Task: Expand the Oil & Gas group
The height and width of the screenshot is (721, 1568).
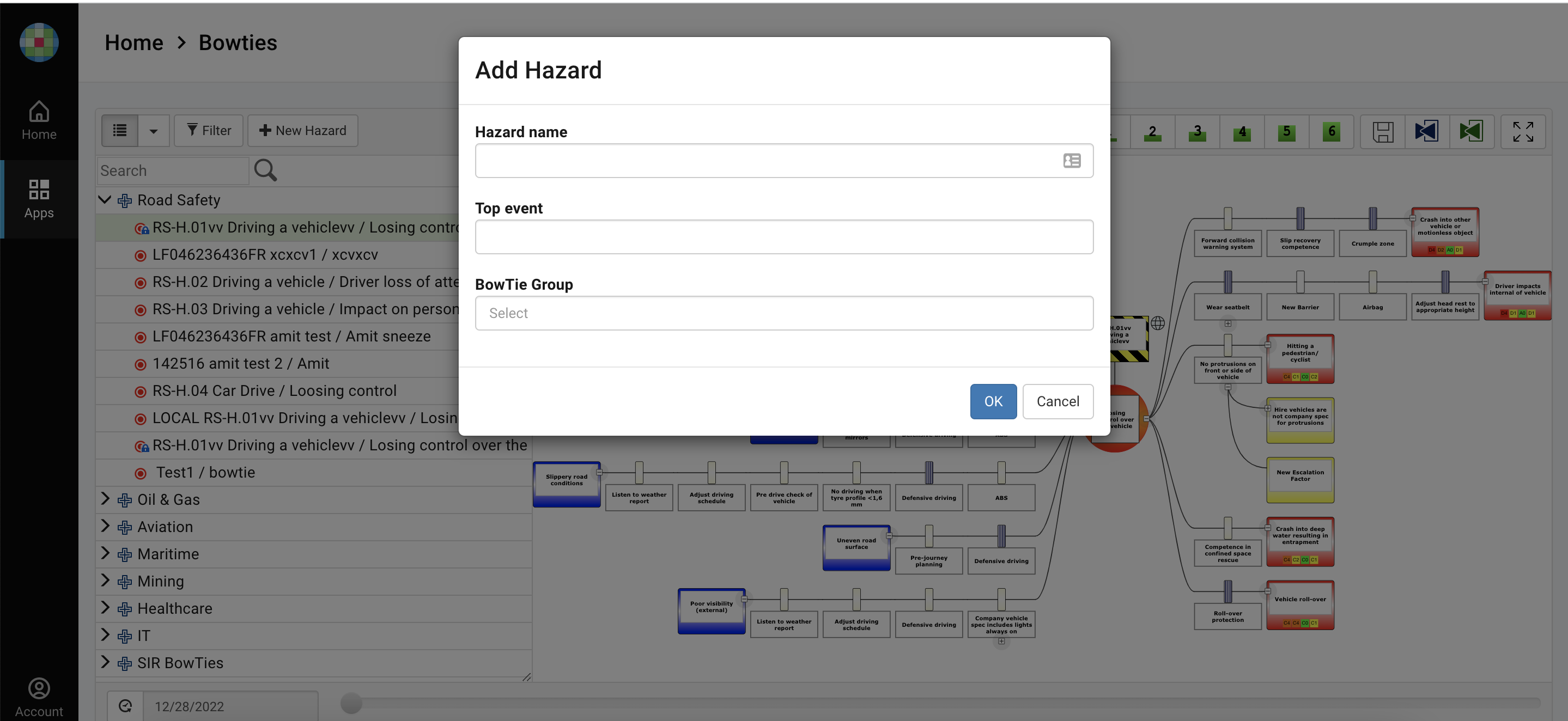Action: pyautogui.click(x=105, y=499)
